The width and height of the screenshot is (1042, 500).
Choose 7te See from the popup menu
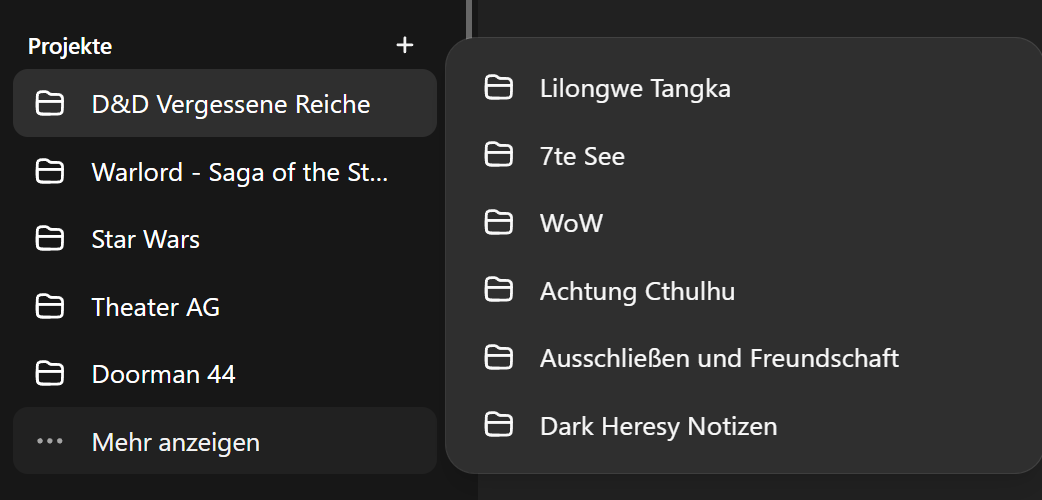pos(743,156)
